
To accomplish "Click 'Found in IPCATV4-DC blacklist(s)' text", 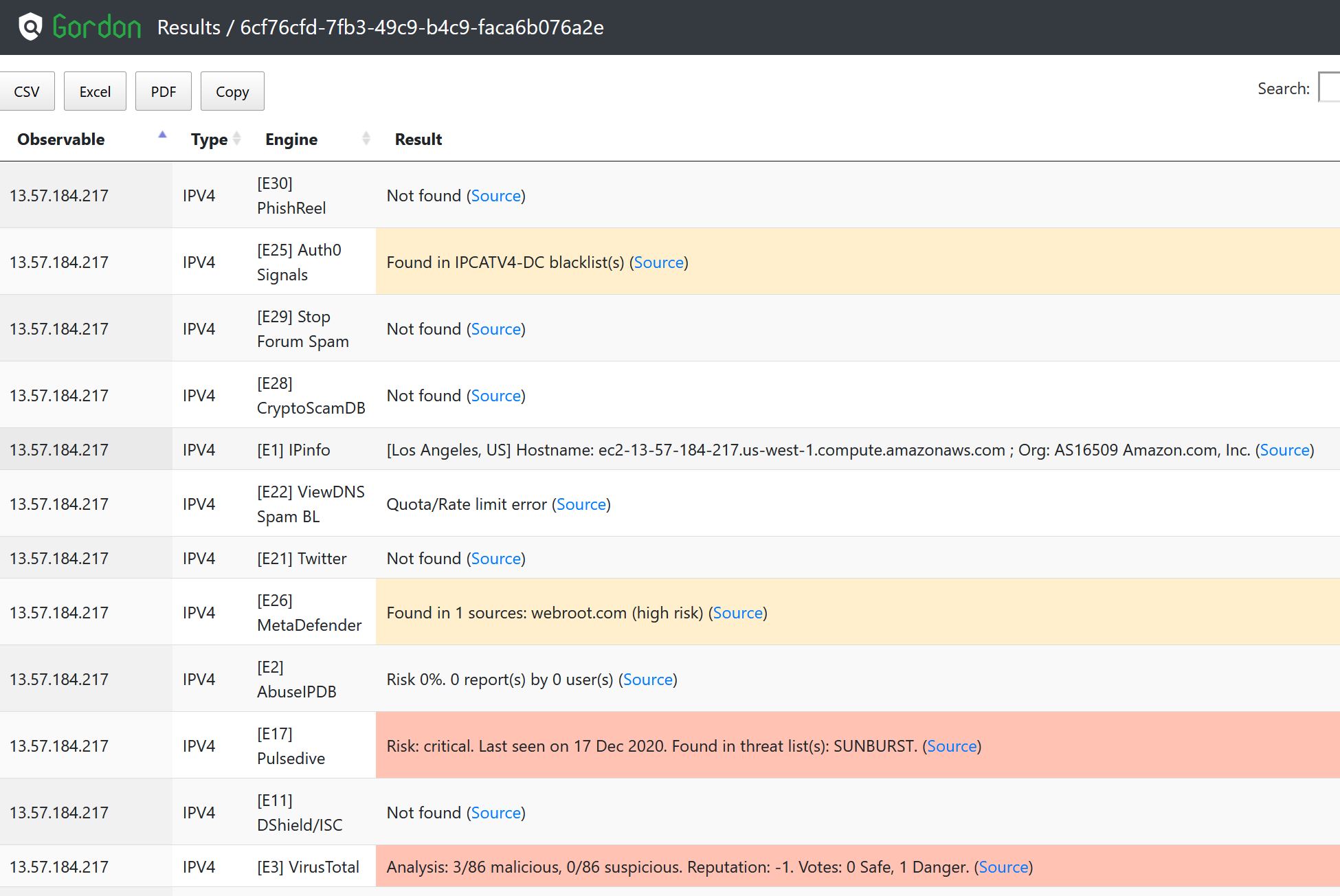I will click(x=505, y=262).
